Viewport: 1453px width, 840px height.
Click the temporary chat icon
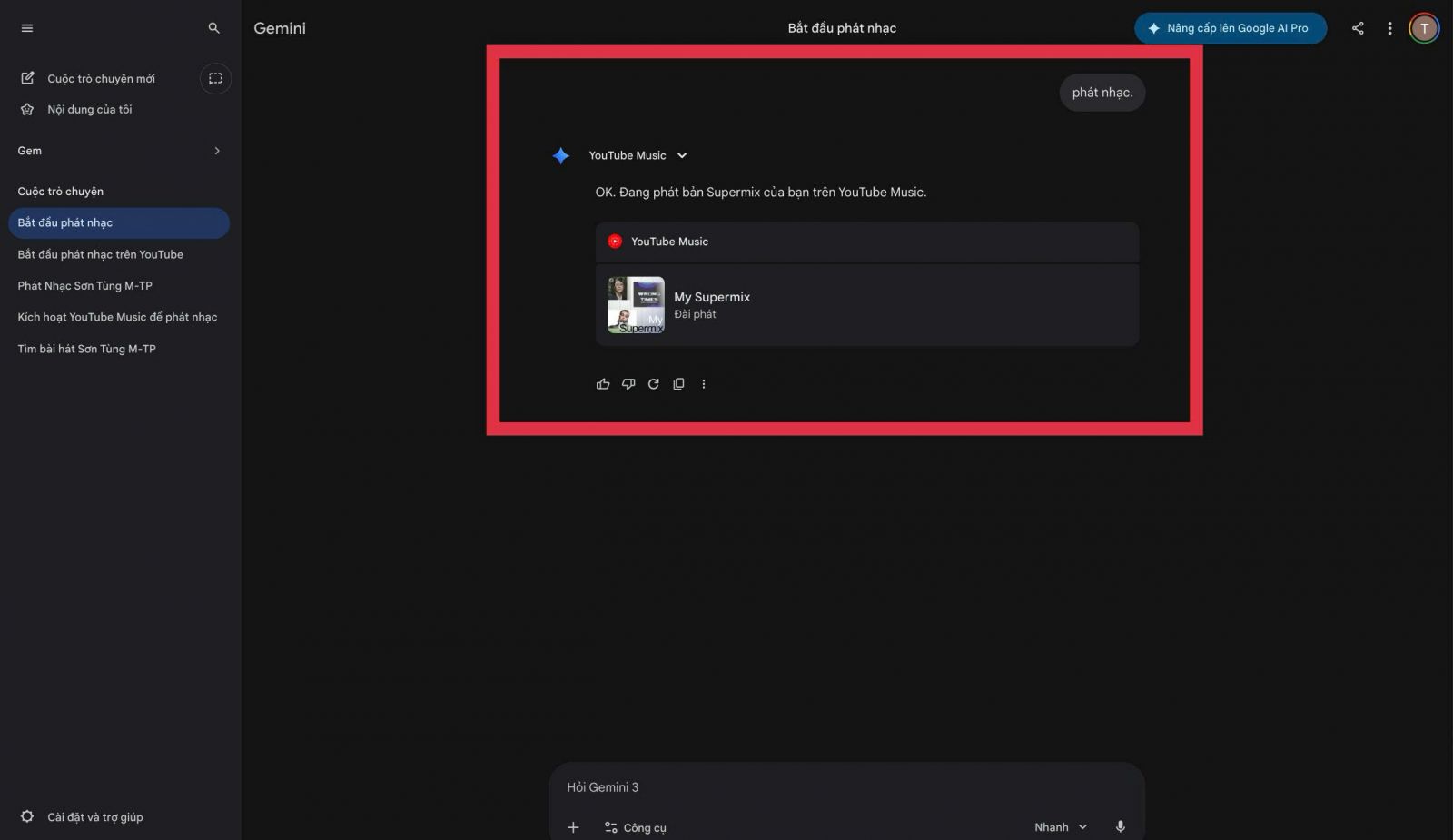pyautogui.click(x=215, y=79)
